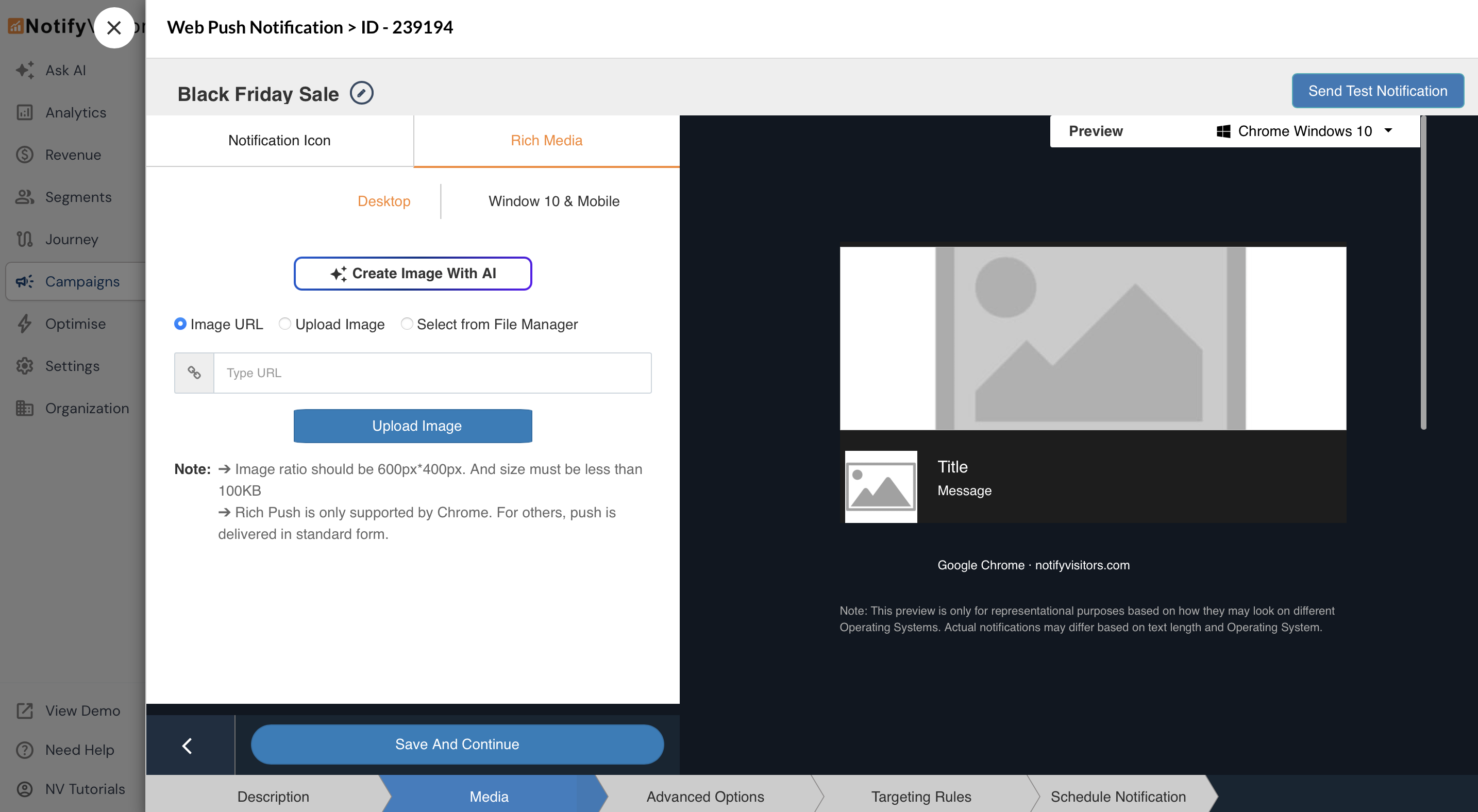
Task: Click the Type URL input field
Action: tap(431, 373)
